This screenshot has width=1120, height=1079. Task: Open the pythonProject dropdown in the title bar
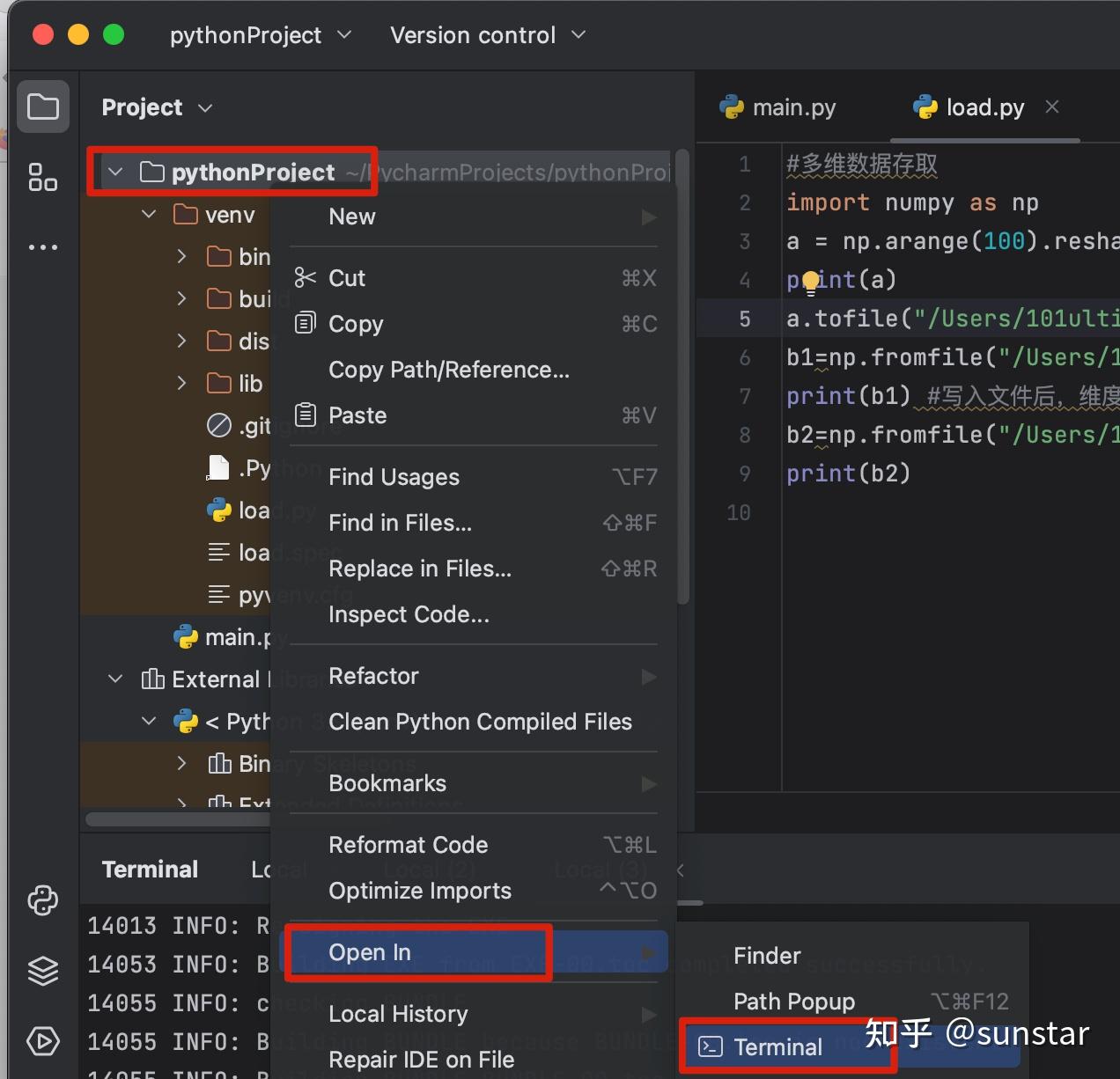coord(261,34)
